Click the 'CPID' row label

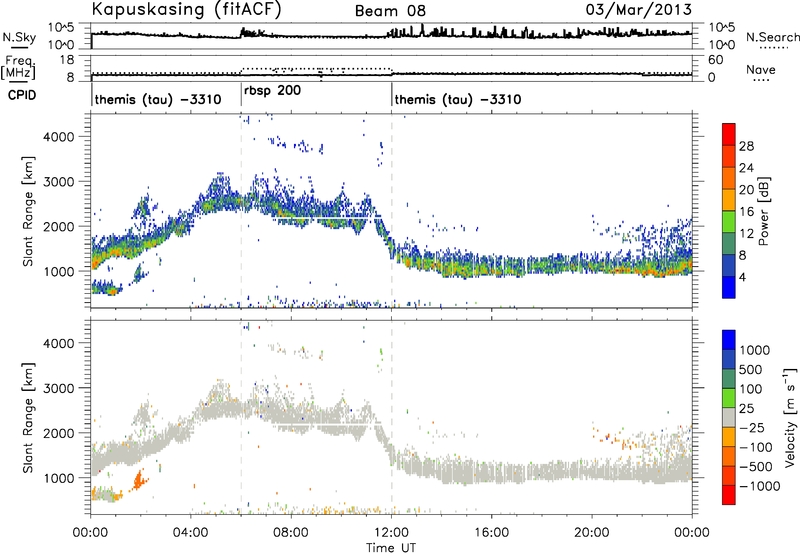[x=22, y=95]
